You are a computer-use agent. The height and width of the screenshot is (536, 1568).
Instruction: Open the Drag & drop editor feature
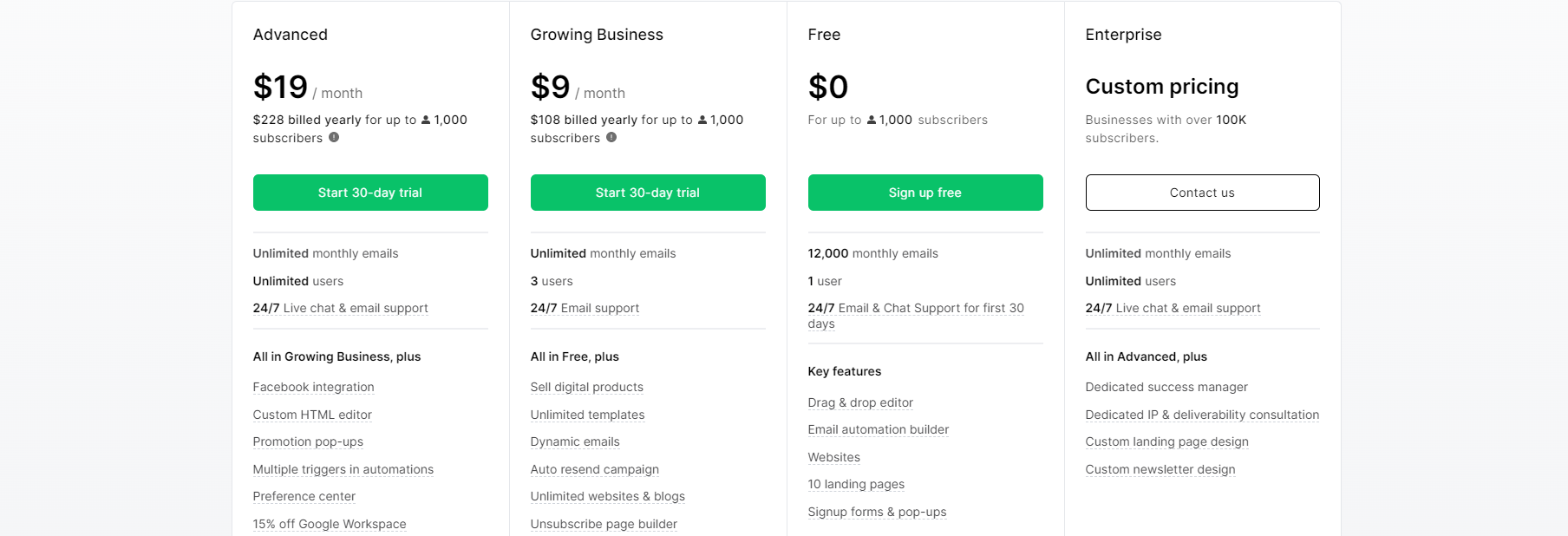(x=860, y=402)
